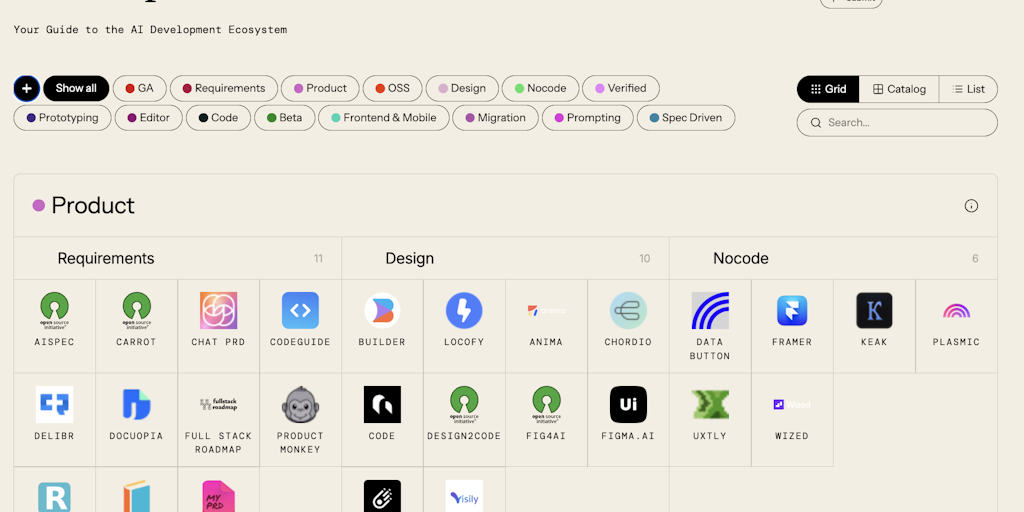1024x512 pixels.
Task: Click the Framer icon
Action: pyautogui.click(x=792, y=310)
